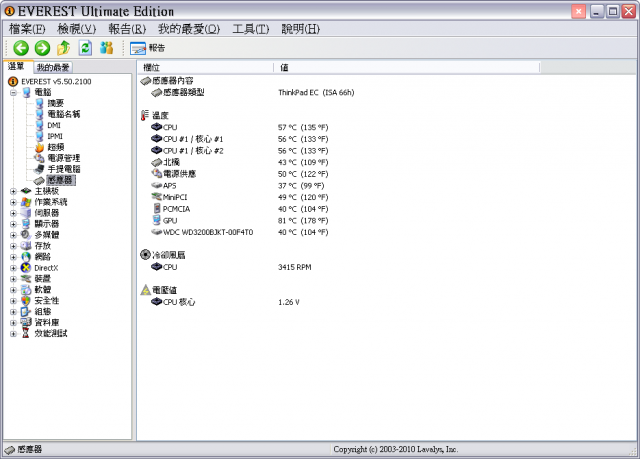The image size is (640, 459).
Task: Open the 報告(R) menu
Action: pyautogui.click(x=127, y=29)
